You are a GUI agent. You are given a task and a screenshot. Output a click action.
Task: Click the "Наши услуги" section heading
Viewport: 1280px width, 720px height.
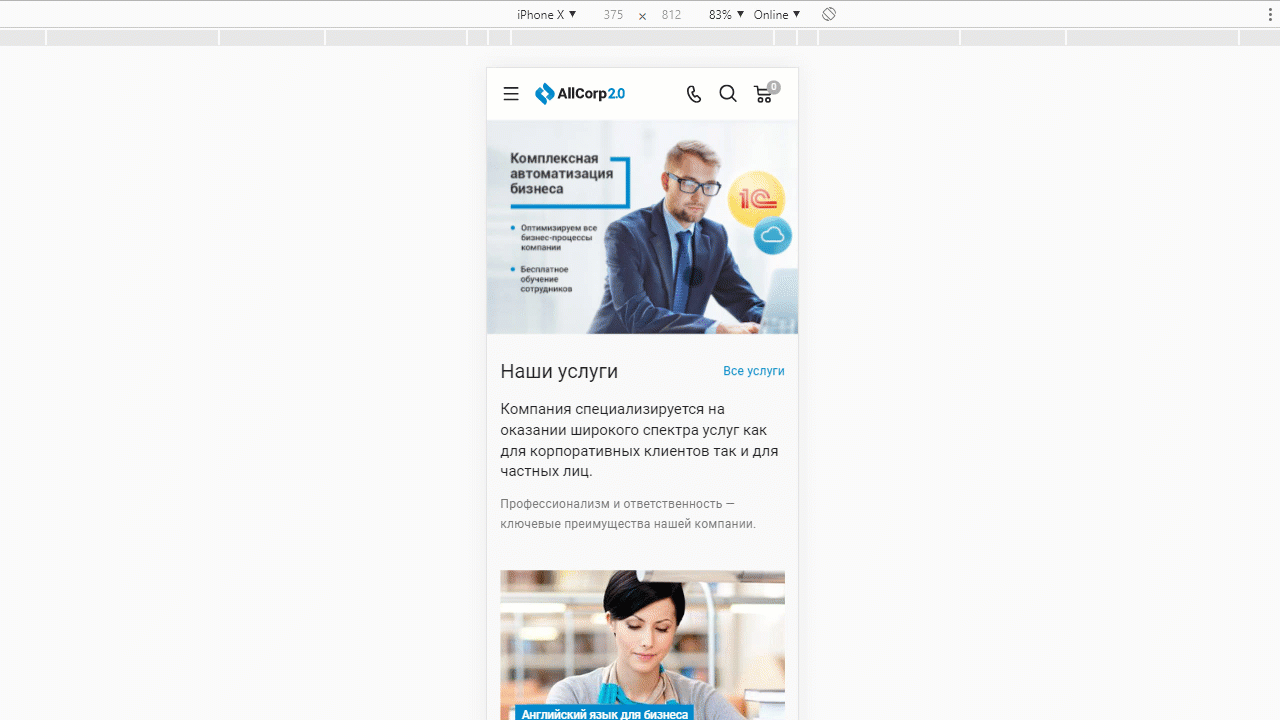(x=559, y=371)
